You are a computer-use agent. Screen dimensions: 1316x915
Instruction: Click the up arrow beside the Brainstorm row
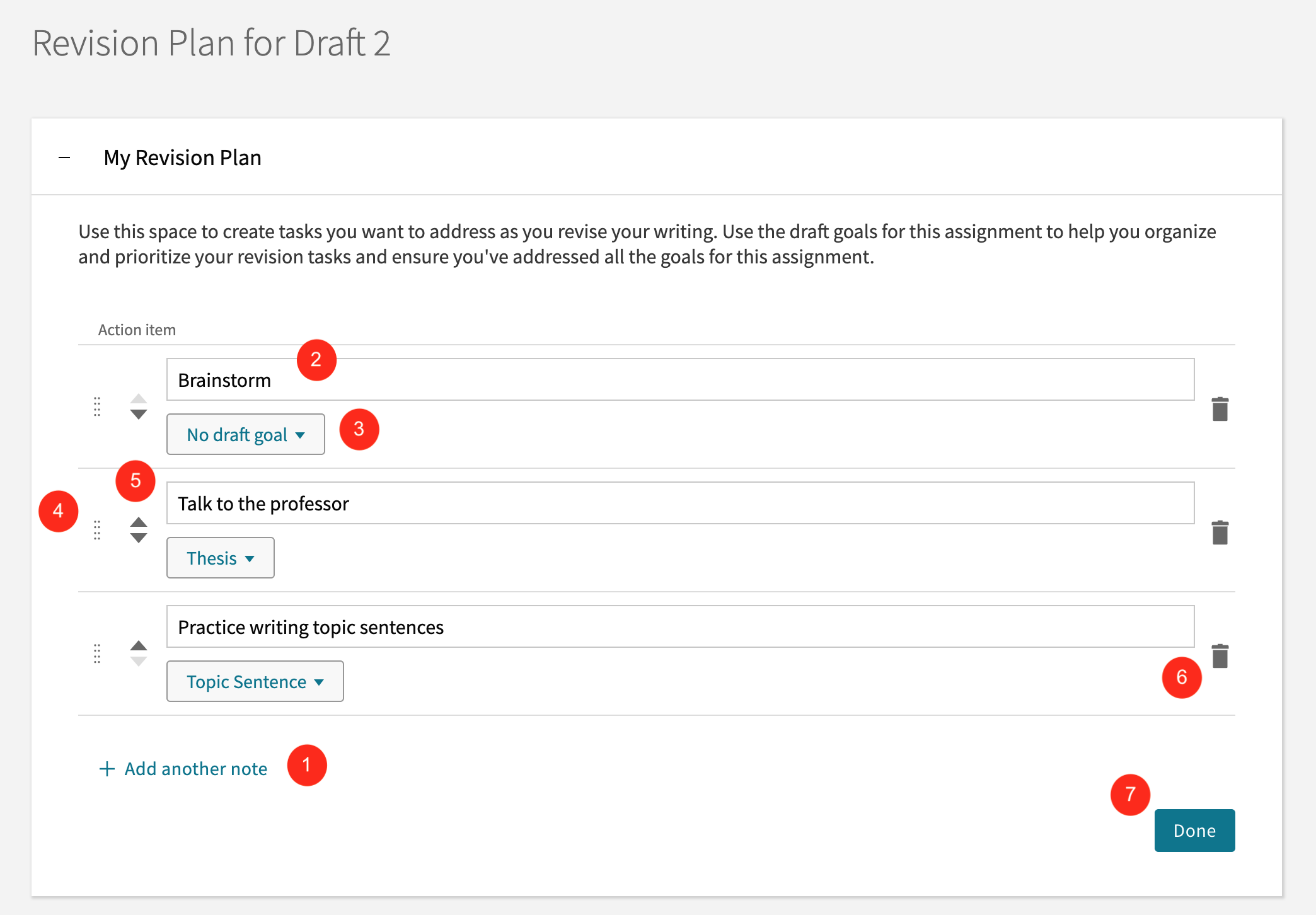[x=137, y=400]
